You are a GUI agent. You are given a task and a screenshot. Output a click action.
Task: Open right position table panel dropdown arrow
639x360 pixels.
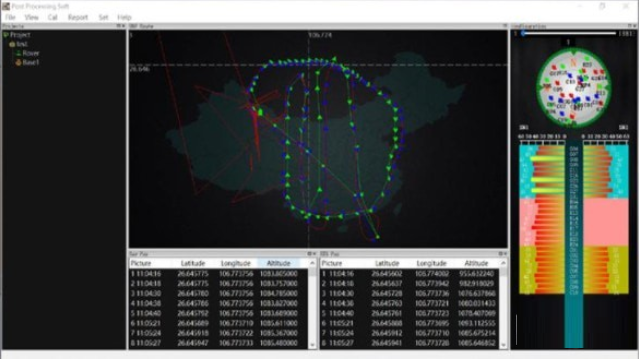pyautogui.click(x=505, y=254)
